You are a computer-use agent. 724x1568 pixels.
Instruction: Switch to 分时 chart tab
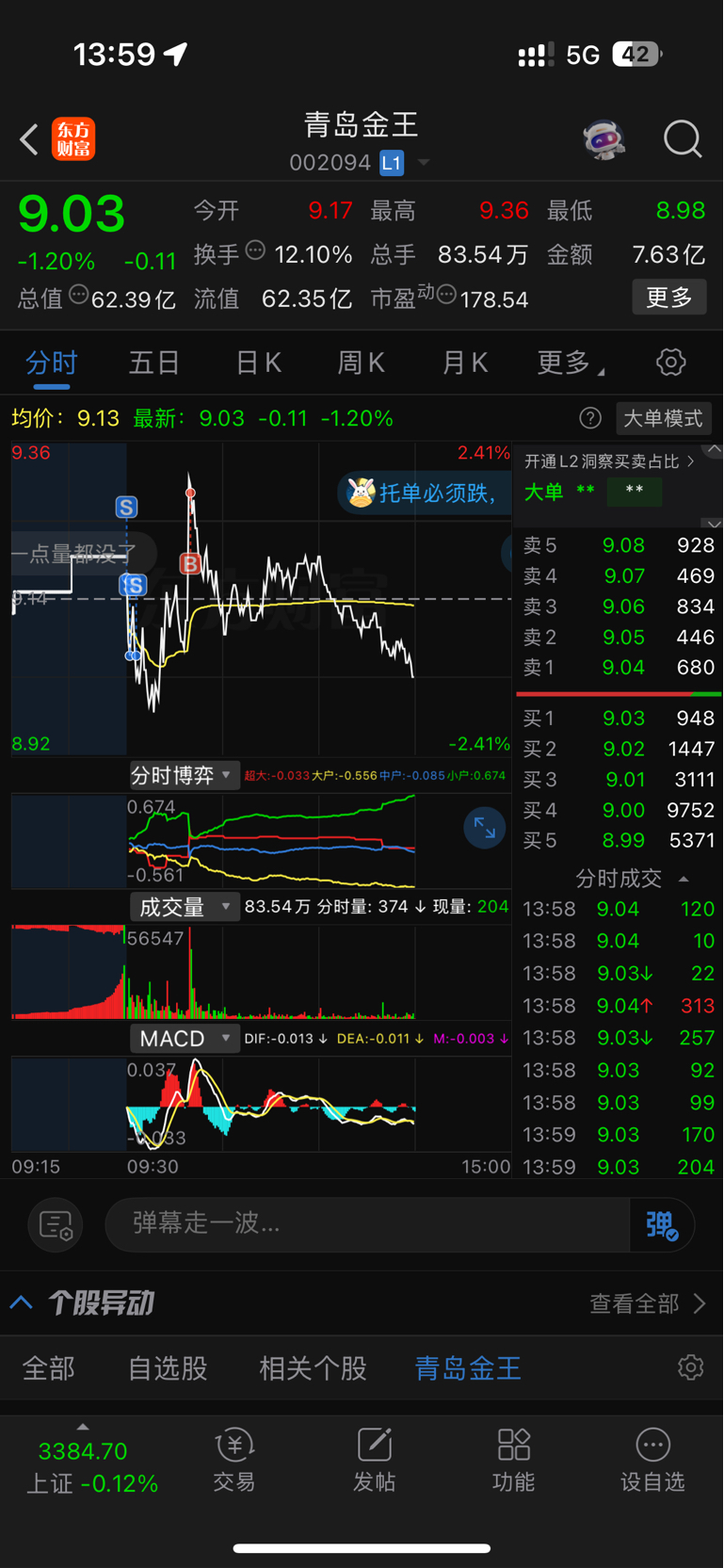pos(52,363)
